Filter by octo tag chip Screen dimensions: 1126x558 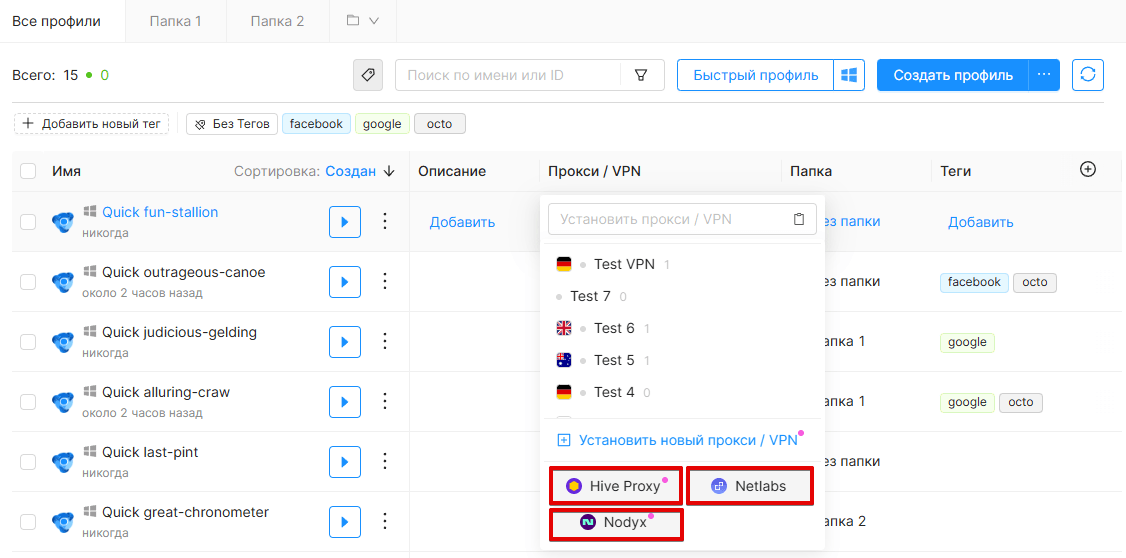pos(439,124)
